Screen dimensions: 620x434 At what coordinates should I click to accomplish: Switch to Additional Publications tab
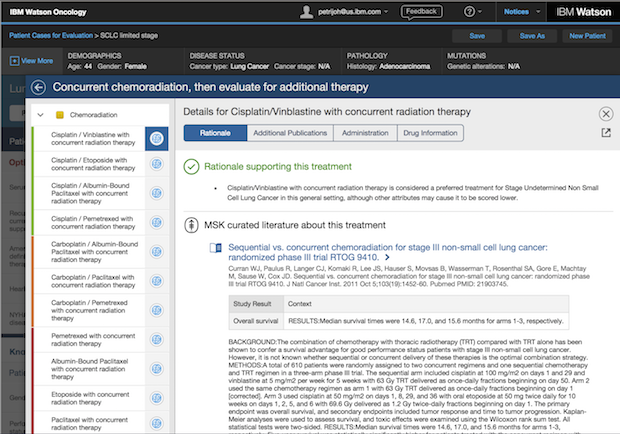click(x=290, y=133)
